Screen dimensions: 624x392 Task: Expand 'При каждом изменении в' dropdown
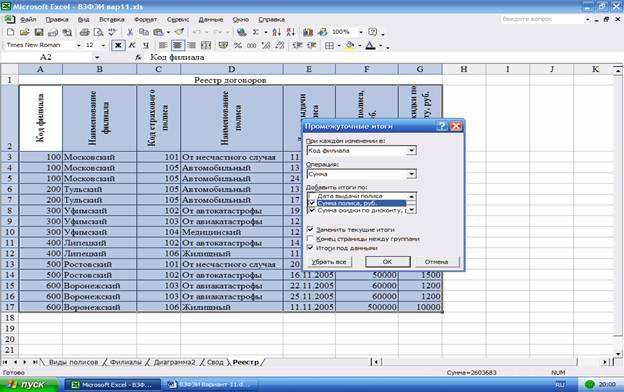pyautogui.click(x=411, y=150)
